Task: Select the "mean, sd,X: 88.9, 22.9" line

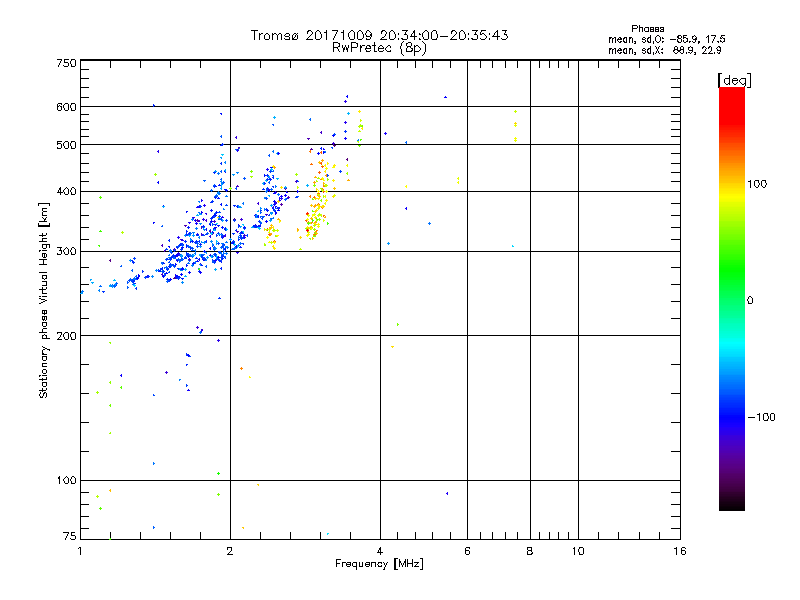Action: pyautogui.click(x=664, y=50)
